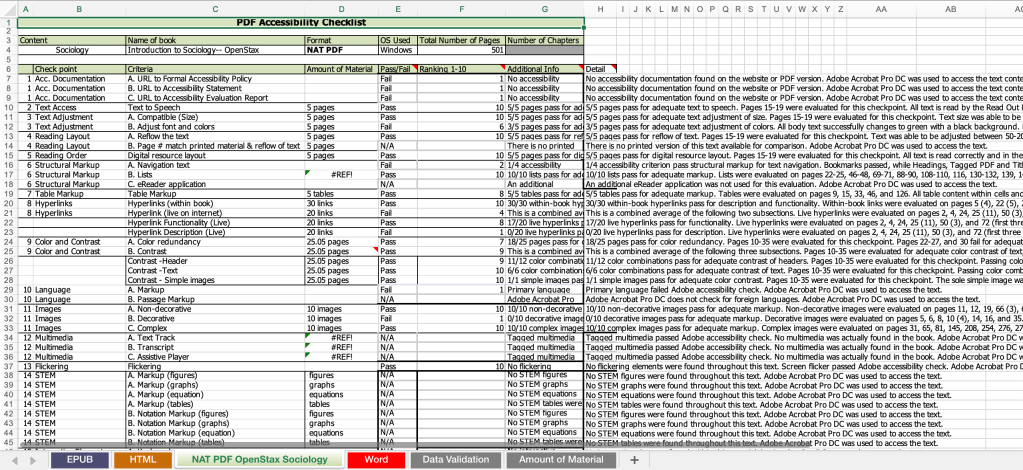
Task: Switch to the EPUB sheet tab
Action: tap(80, 459)
